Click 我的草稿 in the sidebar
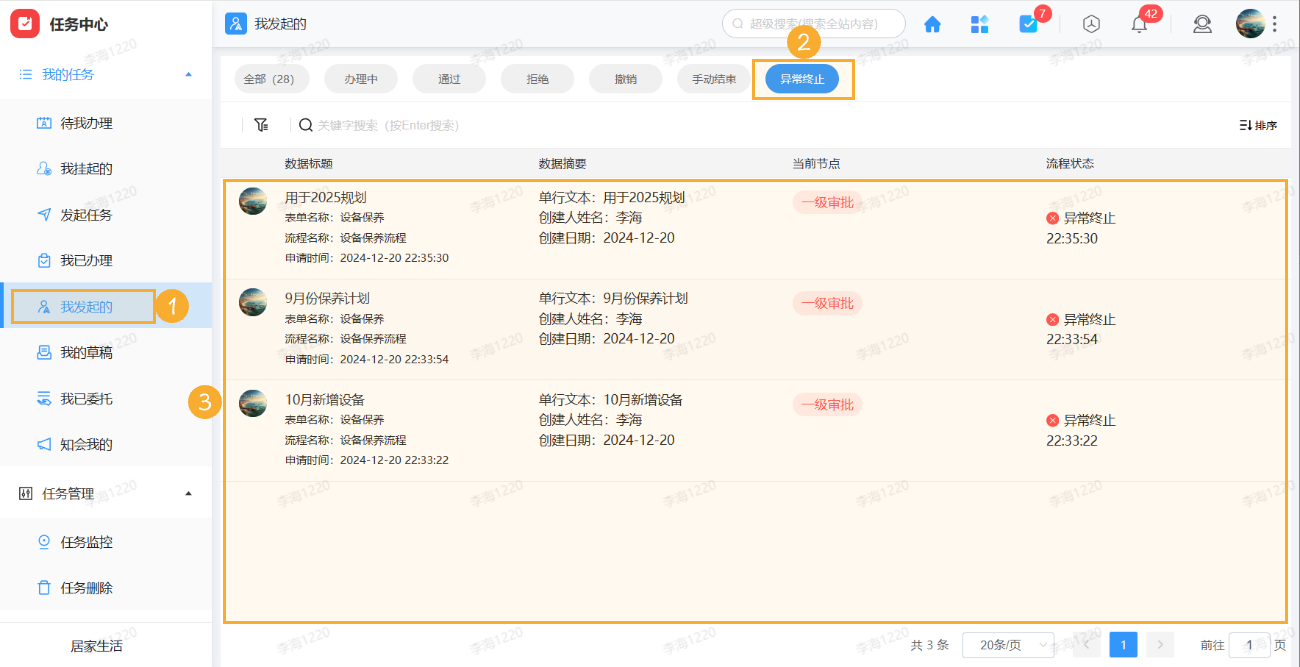The image size is (1300, 667). 85,352
